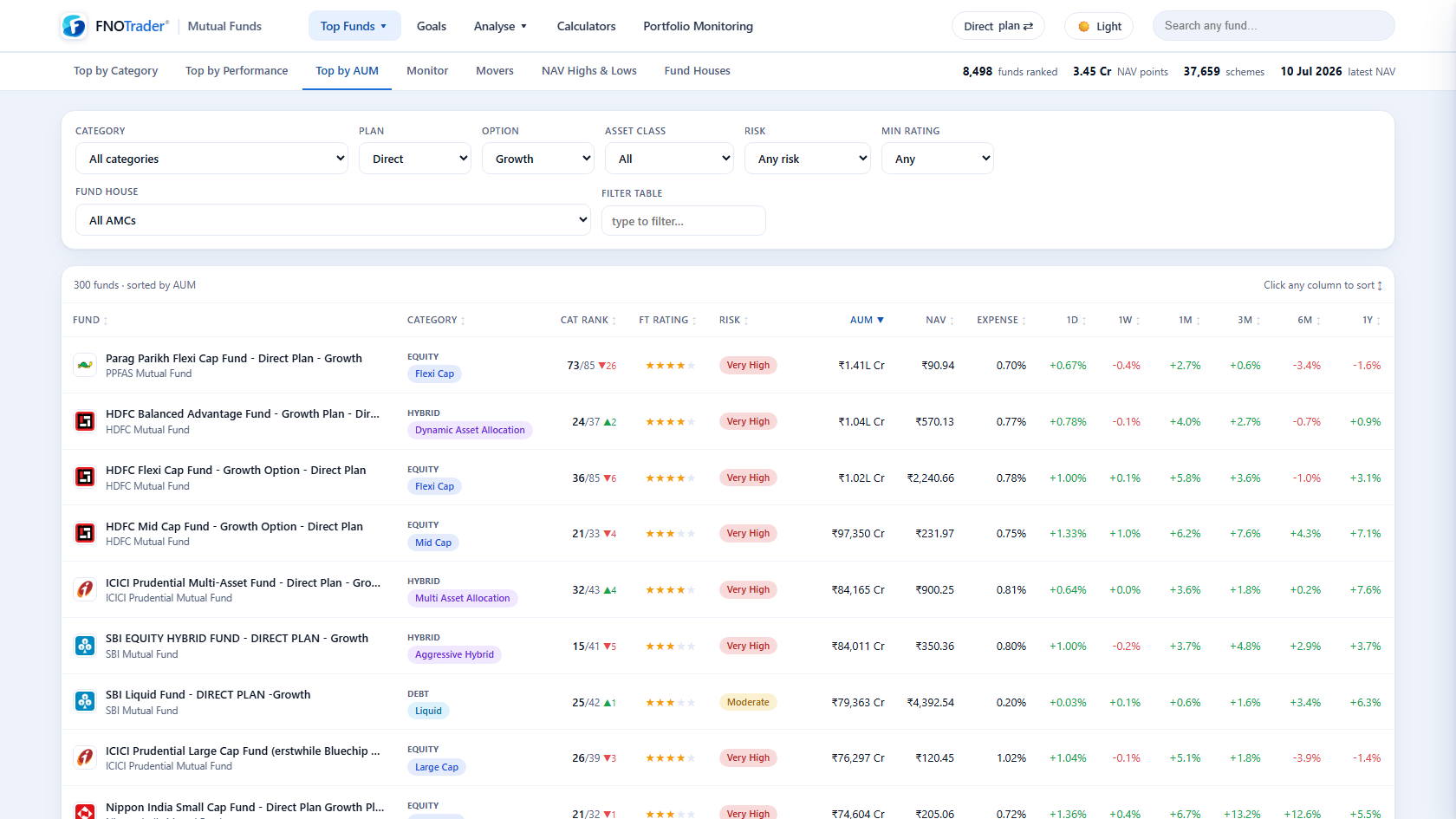Toggle the Light theme switch
The image size is (1456, 819).
click(1099, 26)
